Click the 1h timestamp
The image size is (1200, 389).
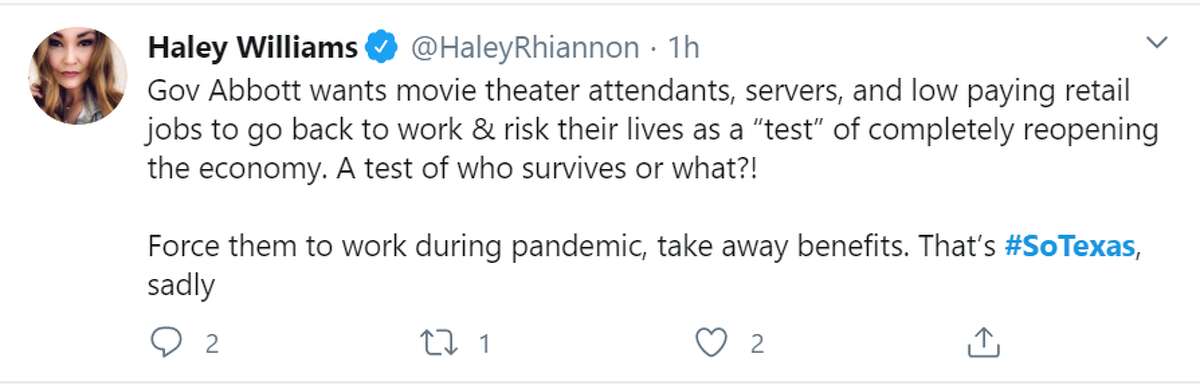(x=684, y=46)
